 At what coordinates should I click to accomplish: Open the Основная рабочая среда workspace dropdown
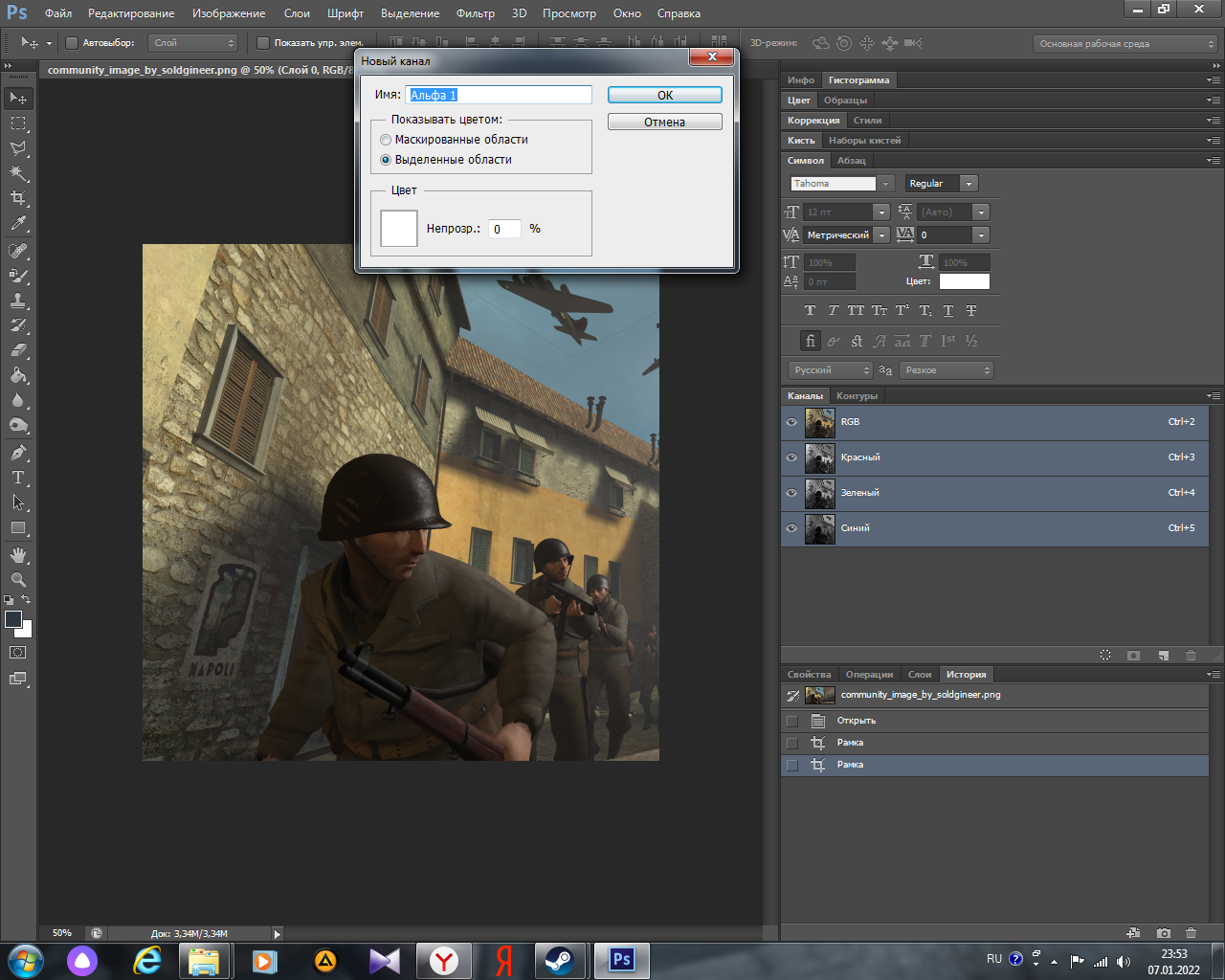1125,44
